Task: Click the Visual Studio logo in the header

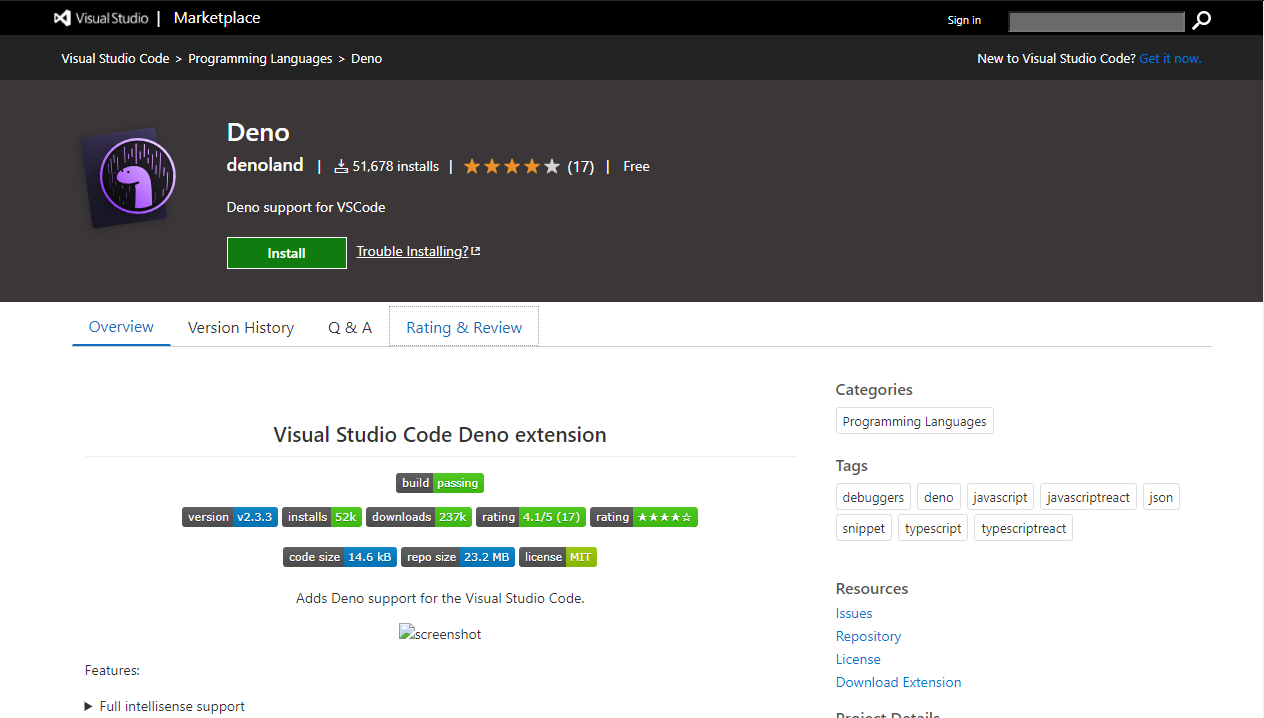Action: [60, 17]
